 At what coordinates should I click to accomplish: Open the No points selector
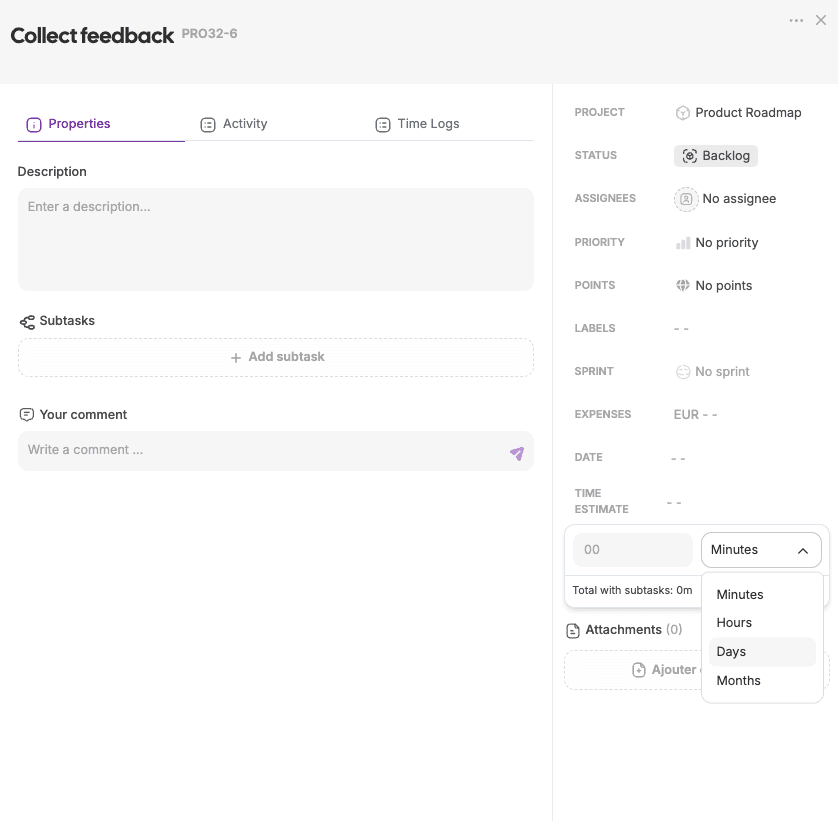(713, 285)
